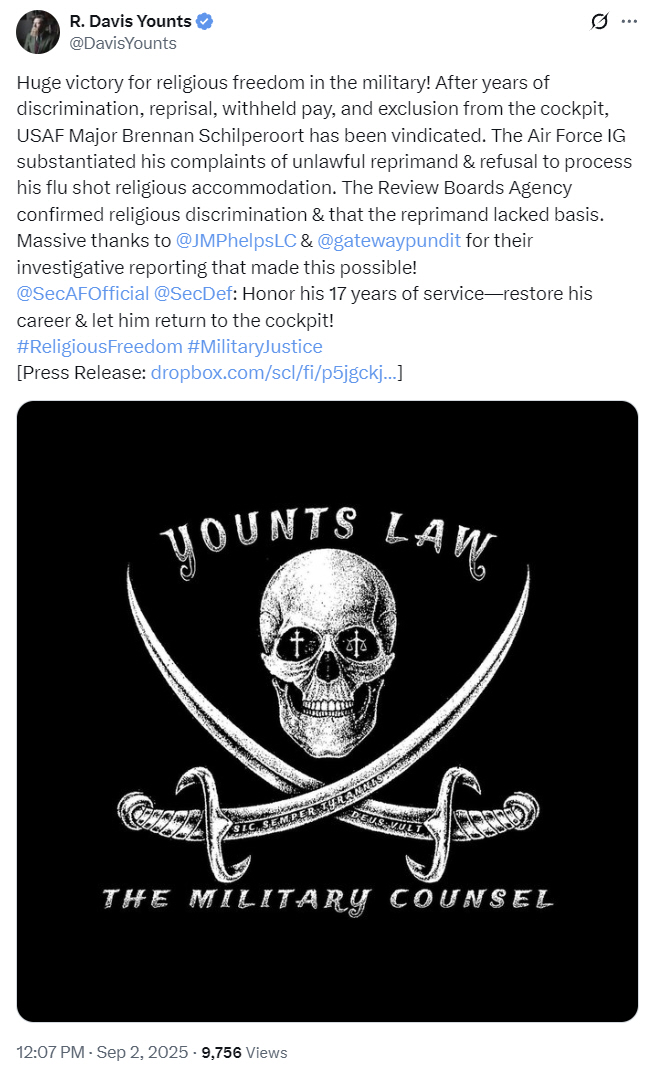The image size is (651, 1068).
Task: Click the Younts Law title text in the image
Action: tap(328, 540)
